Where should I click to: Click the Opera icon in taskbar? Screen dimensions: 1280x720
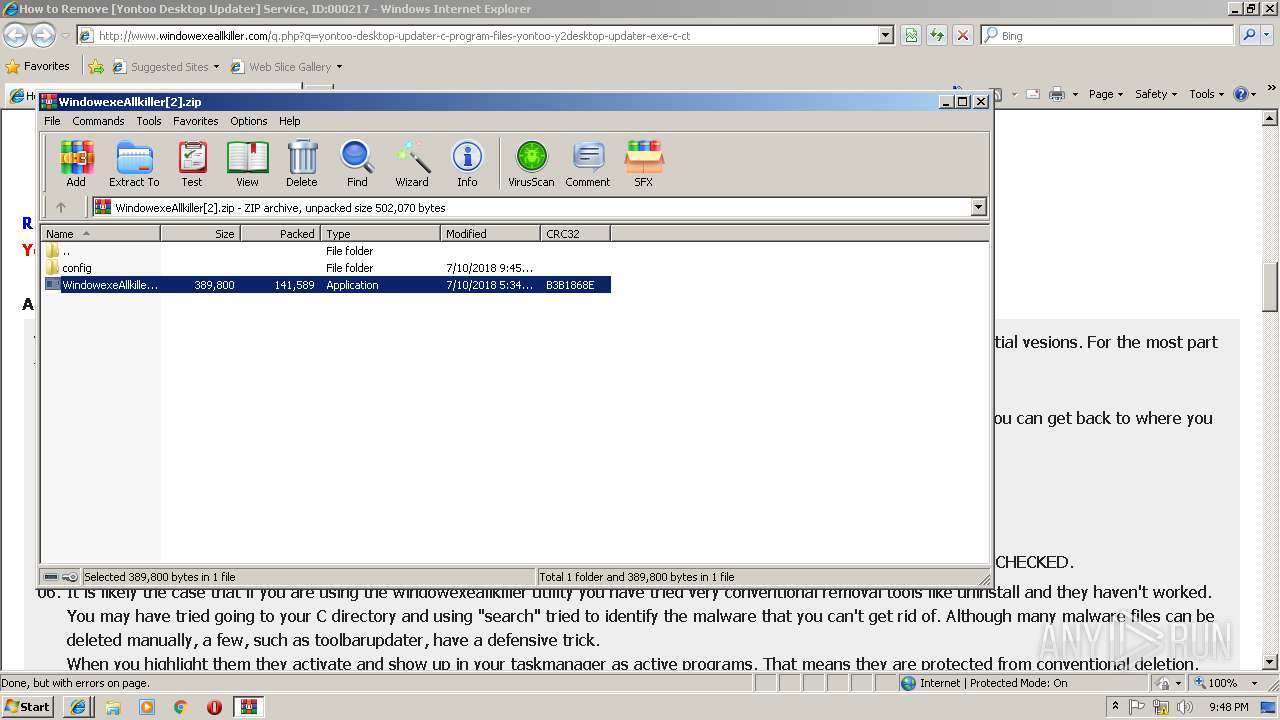coord(214,707)
